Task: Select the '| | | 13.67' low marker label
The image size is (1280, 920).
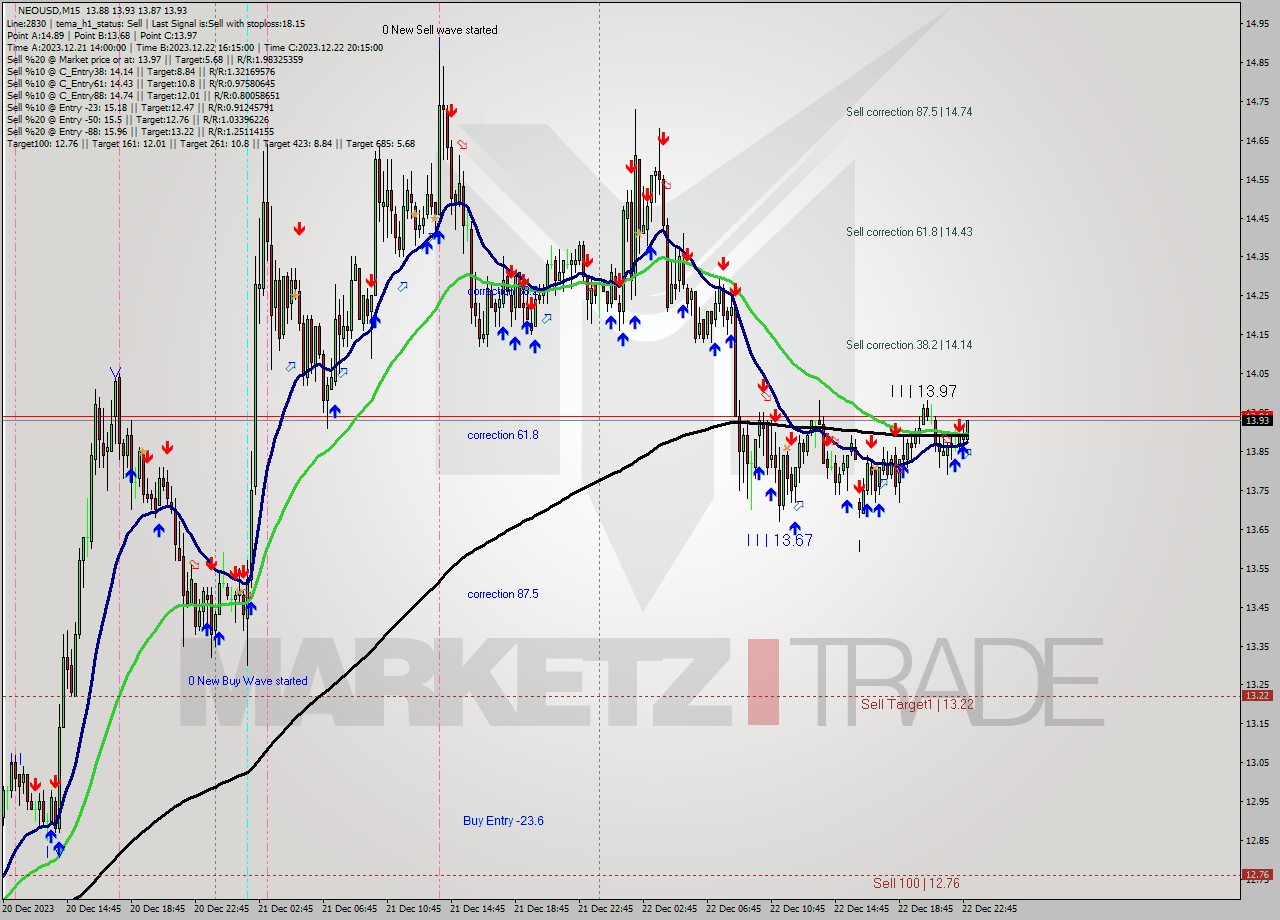Action: pyautogui.click(x=780, y=540)
